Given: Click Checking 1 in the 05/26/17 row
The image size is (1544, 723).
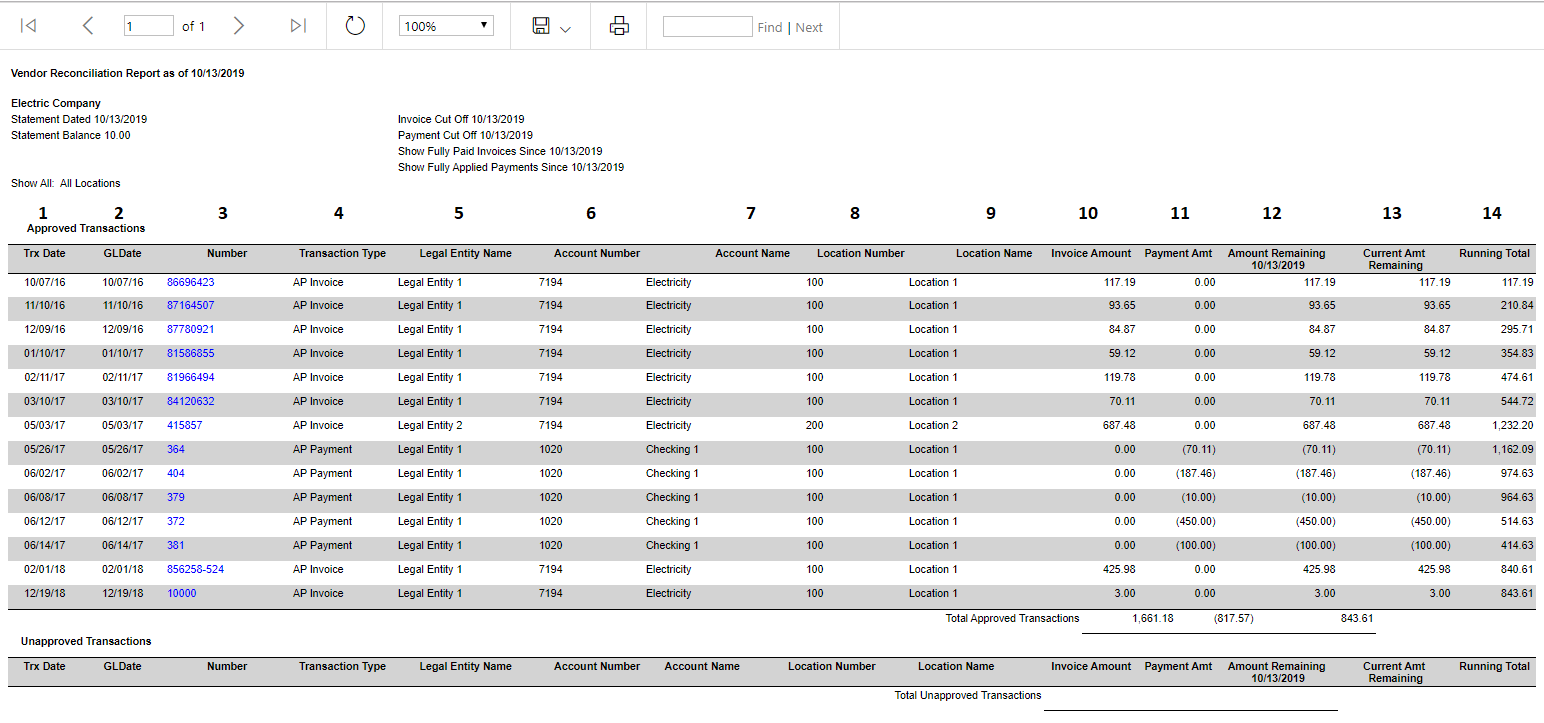Looking at the screenshot, I should click(672, 450).
